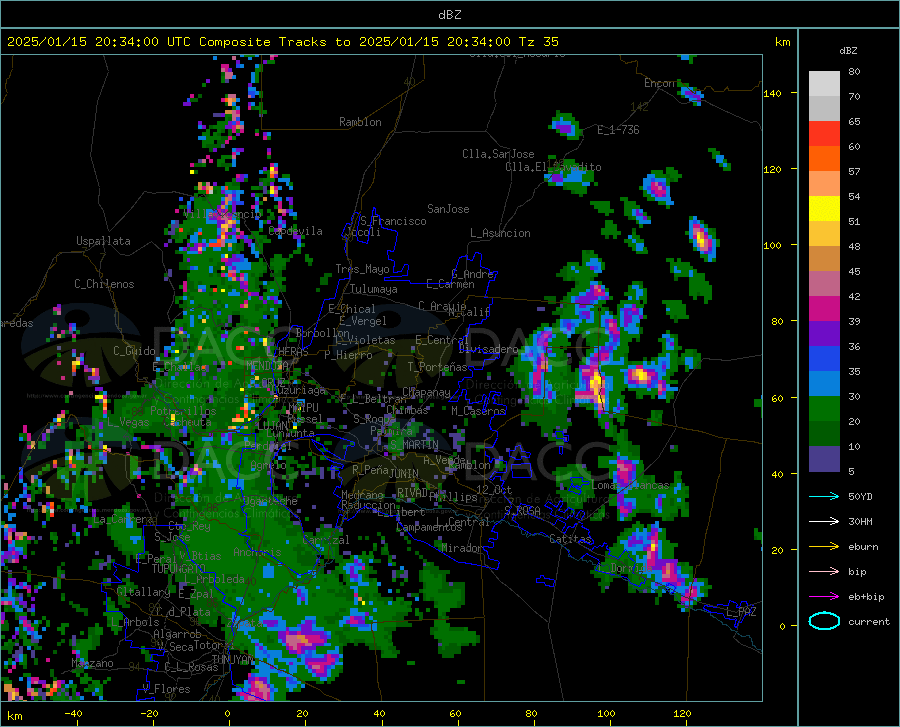Select the pink bip arrow in legend
The image size is (900, 727).
point(824,572)
